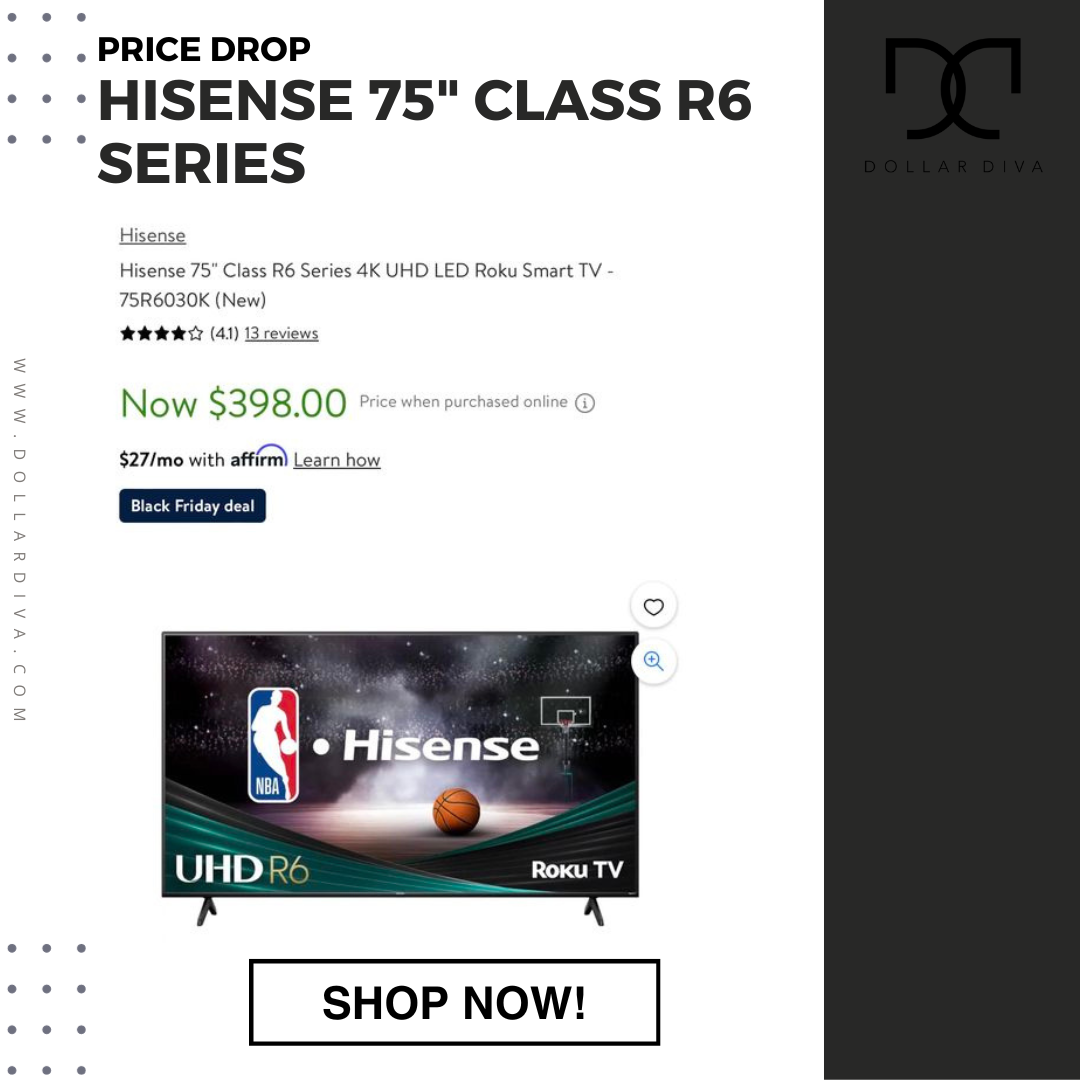This screenshot has width=1080, height=1080.
Task: Click the PRICE DROP heading
Action: [x=204, y=49]
